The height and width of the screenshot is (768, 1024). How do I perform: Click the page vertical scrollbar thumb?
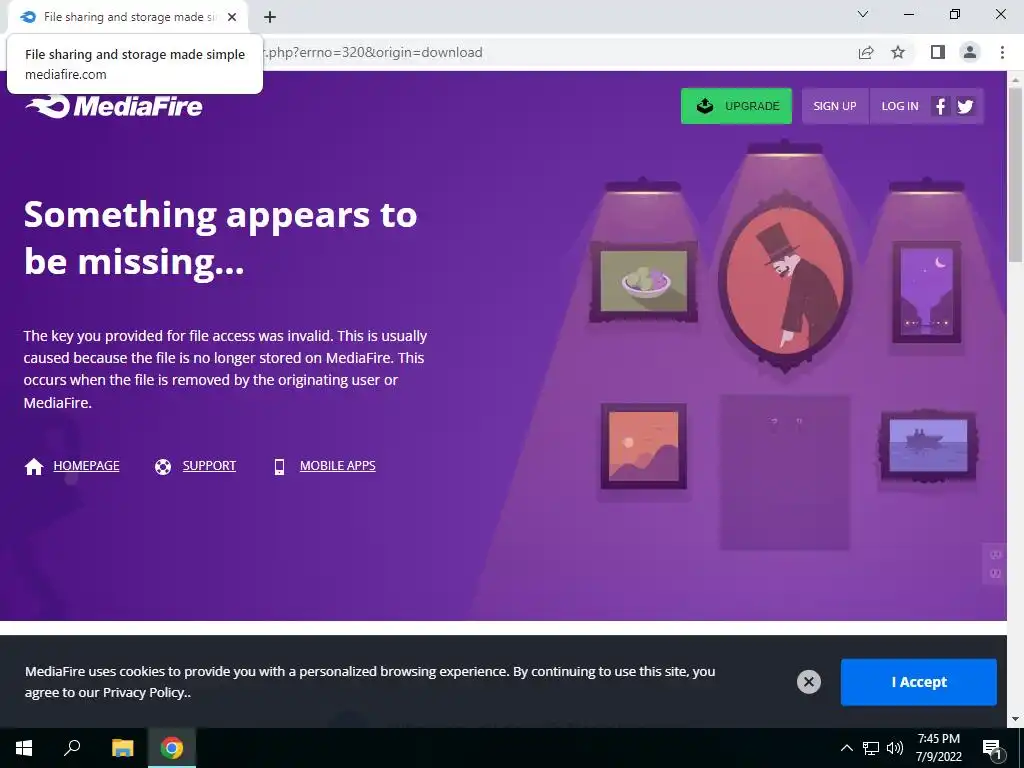coord(1016,175)
